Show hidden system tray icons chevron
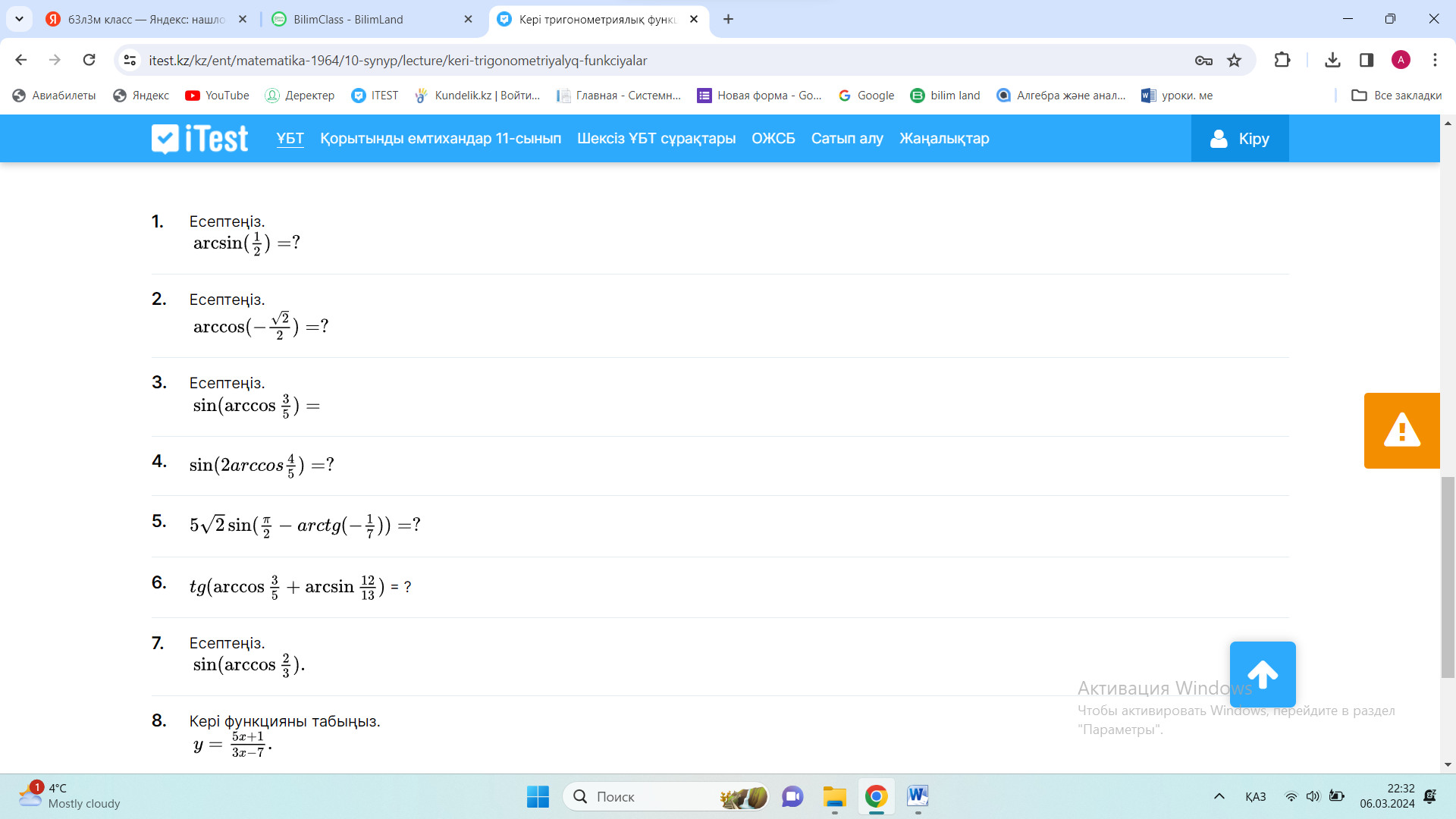 coord(1219,796)
